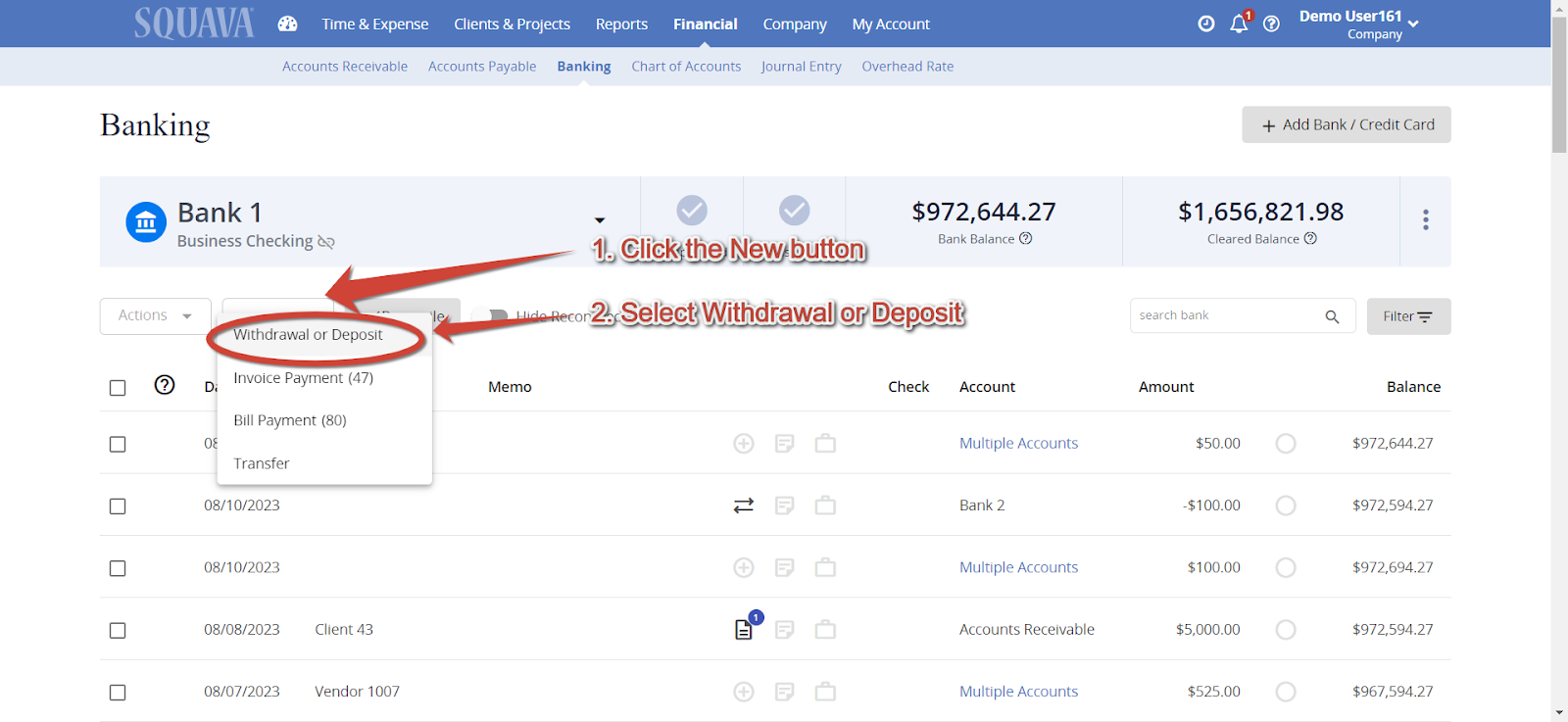Image resolution: width=1568 pixels, height=722 pixels.
Task: Click the transfer arrows icon in Bank 2 row
Action: [x=744, y=505]
